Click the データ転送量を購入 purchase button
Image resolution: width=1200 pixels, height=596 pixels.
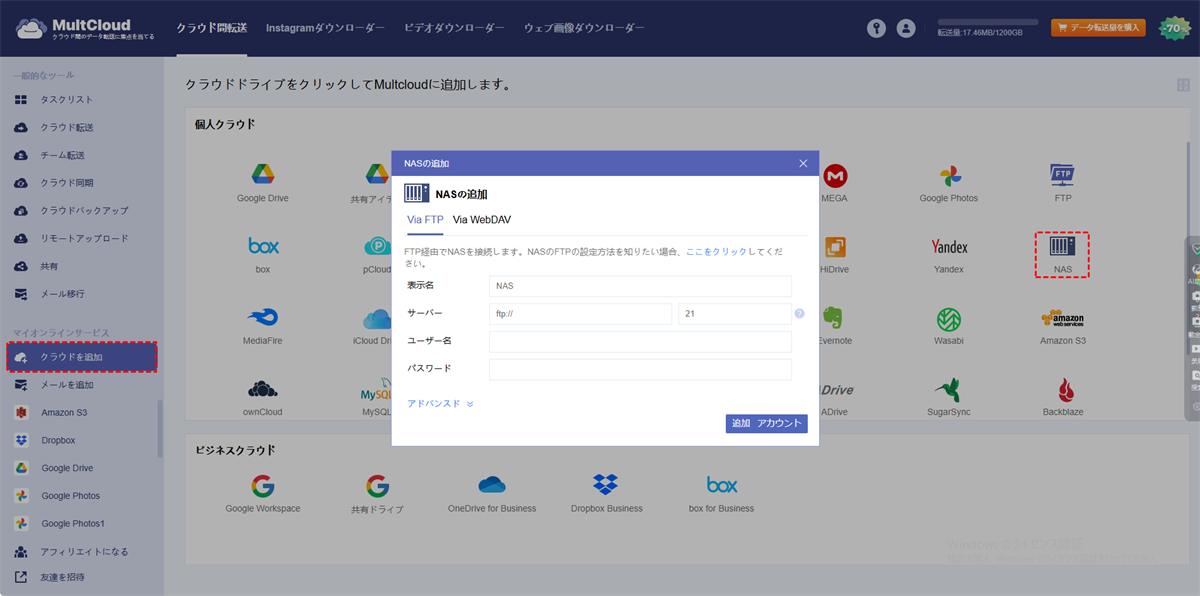point(1097,28)
